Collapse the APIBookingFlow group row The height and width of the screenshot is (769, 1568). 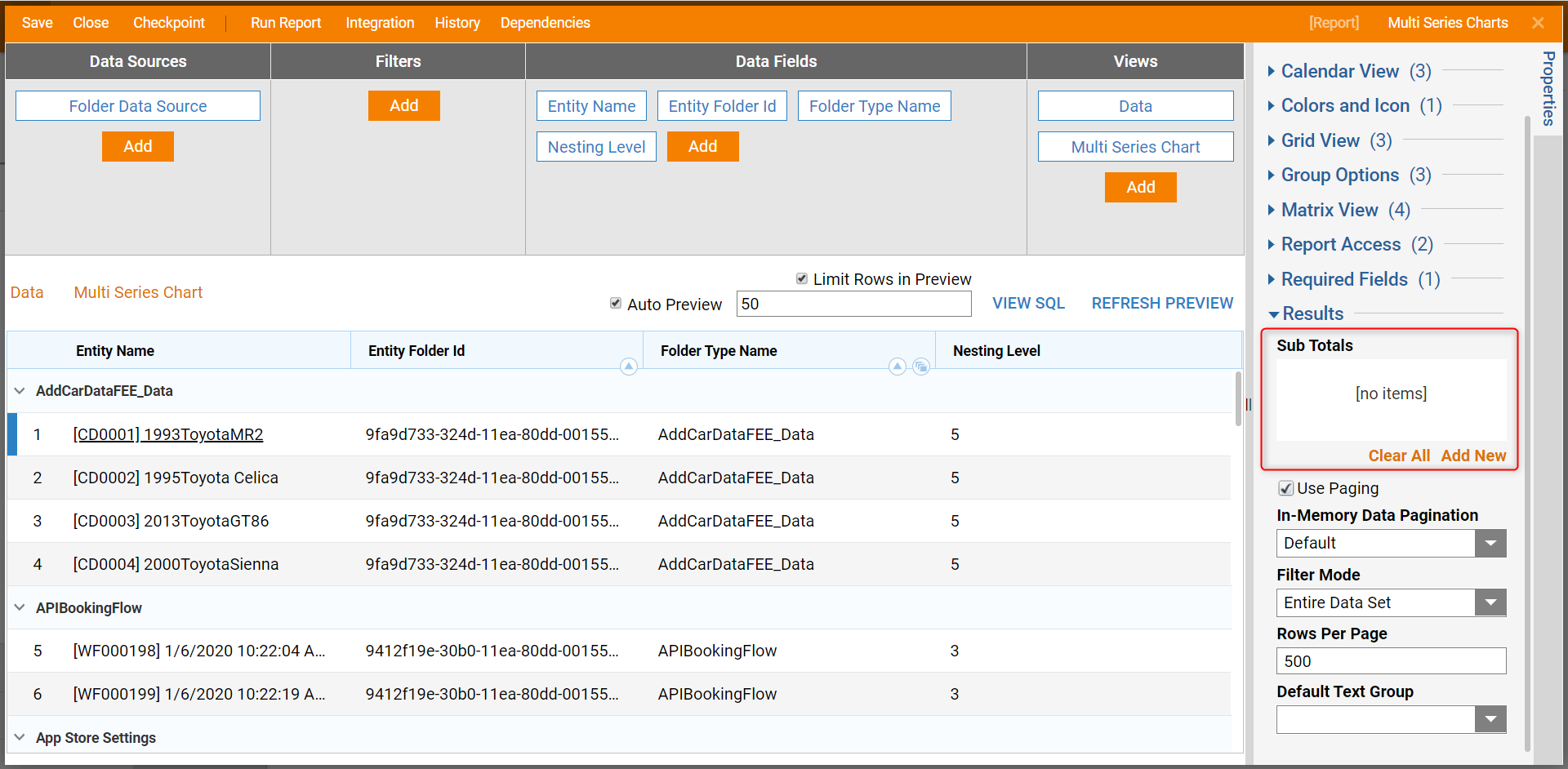20,607
